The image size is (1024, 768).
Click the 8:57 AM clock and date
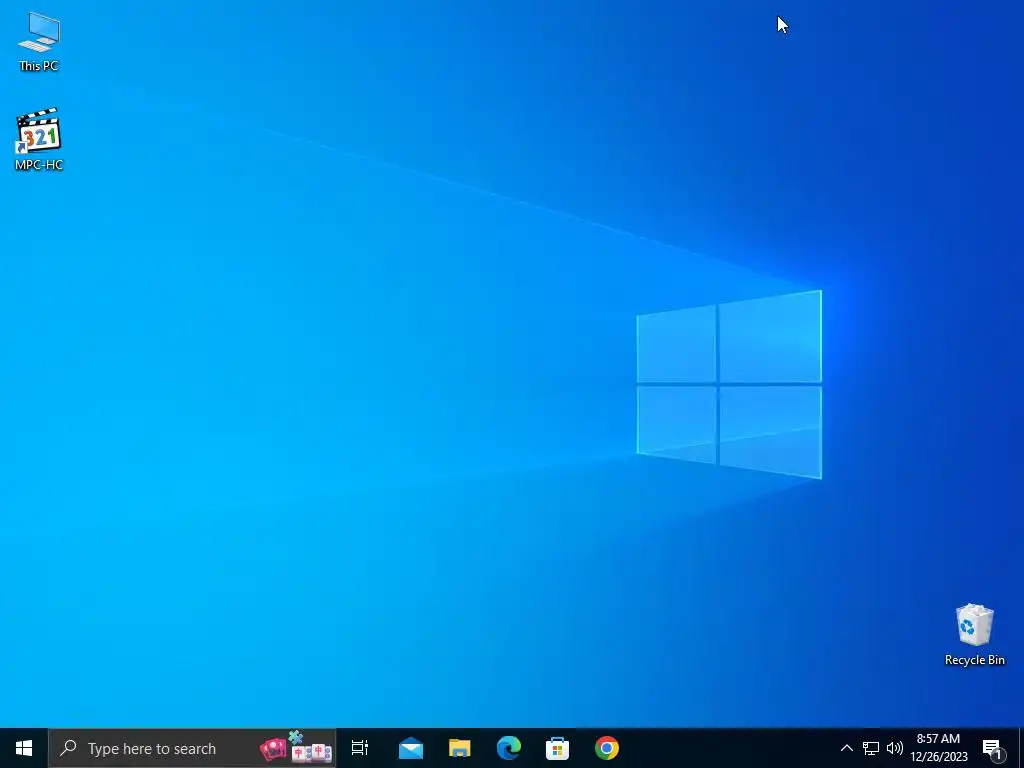(x=938, y=748)
